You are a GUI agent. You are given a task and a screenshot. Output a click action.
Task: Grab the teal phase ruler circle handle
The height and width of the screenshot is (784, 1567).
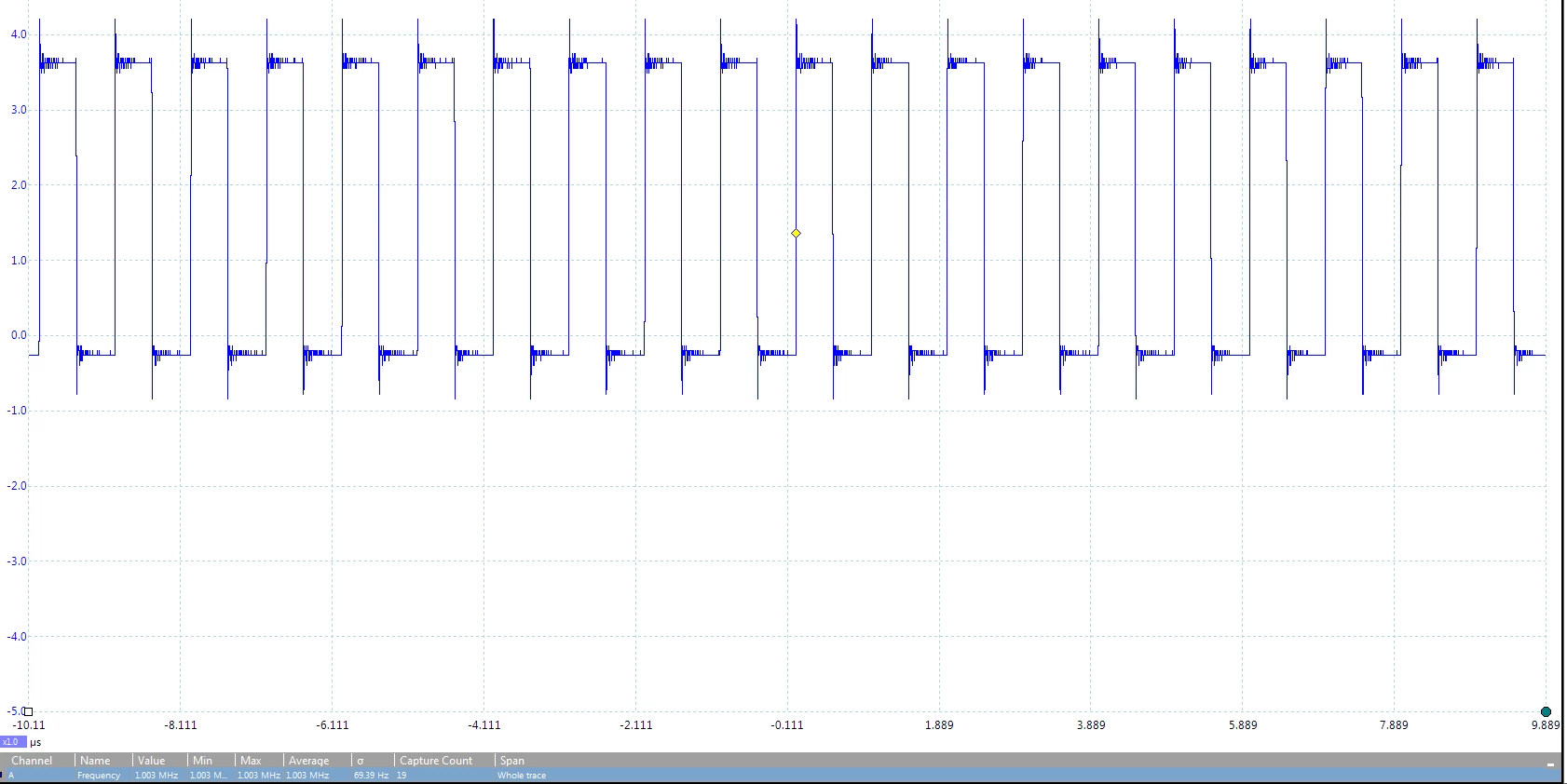(x=1546, y=711)
